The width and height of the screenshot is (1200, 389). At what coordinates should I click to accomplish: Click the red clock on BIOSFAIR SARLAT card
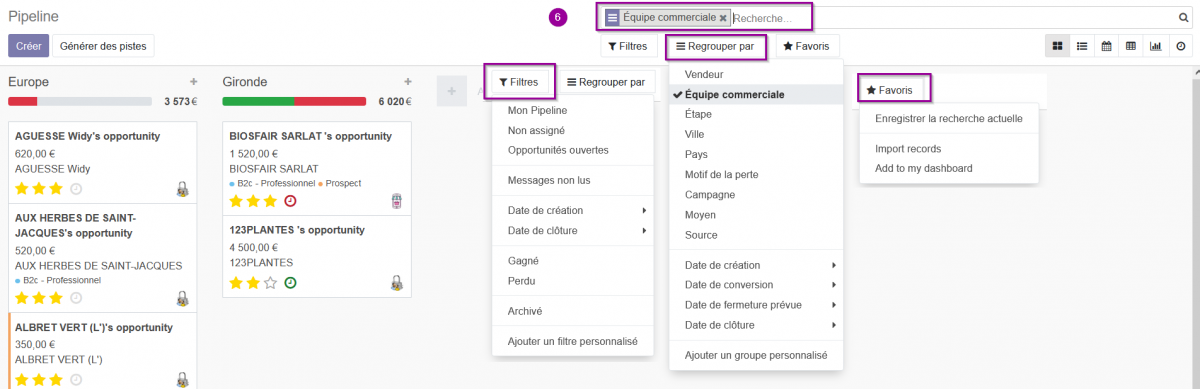tap(291, 200)
